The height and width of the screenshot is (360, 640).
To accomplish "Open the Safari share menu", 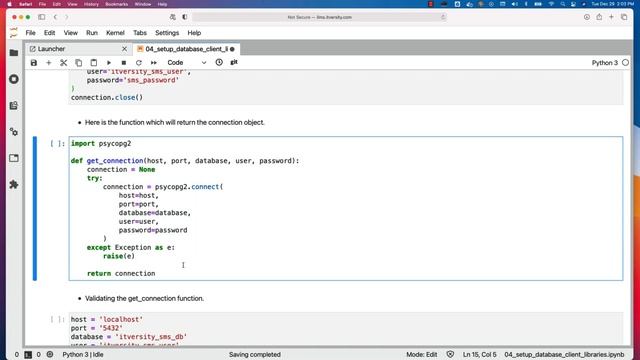I will tap(599, 17).
